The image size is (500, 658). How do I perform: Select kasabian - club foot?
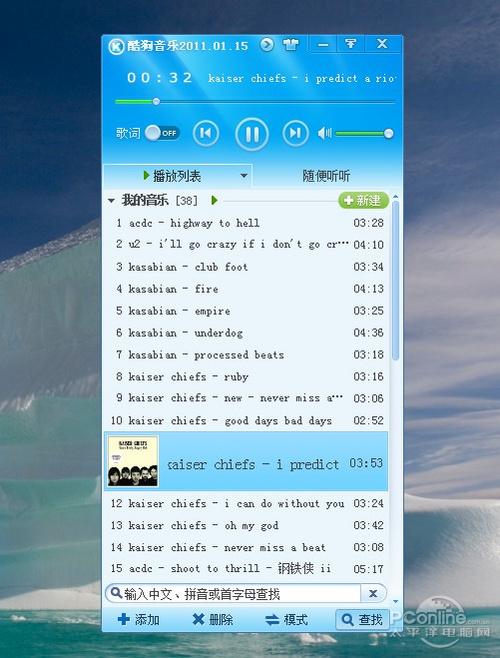(248, 266)
